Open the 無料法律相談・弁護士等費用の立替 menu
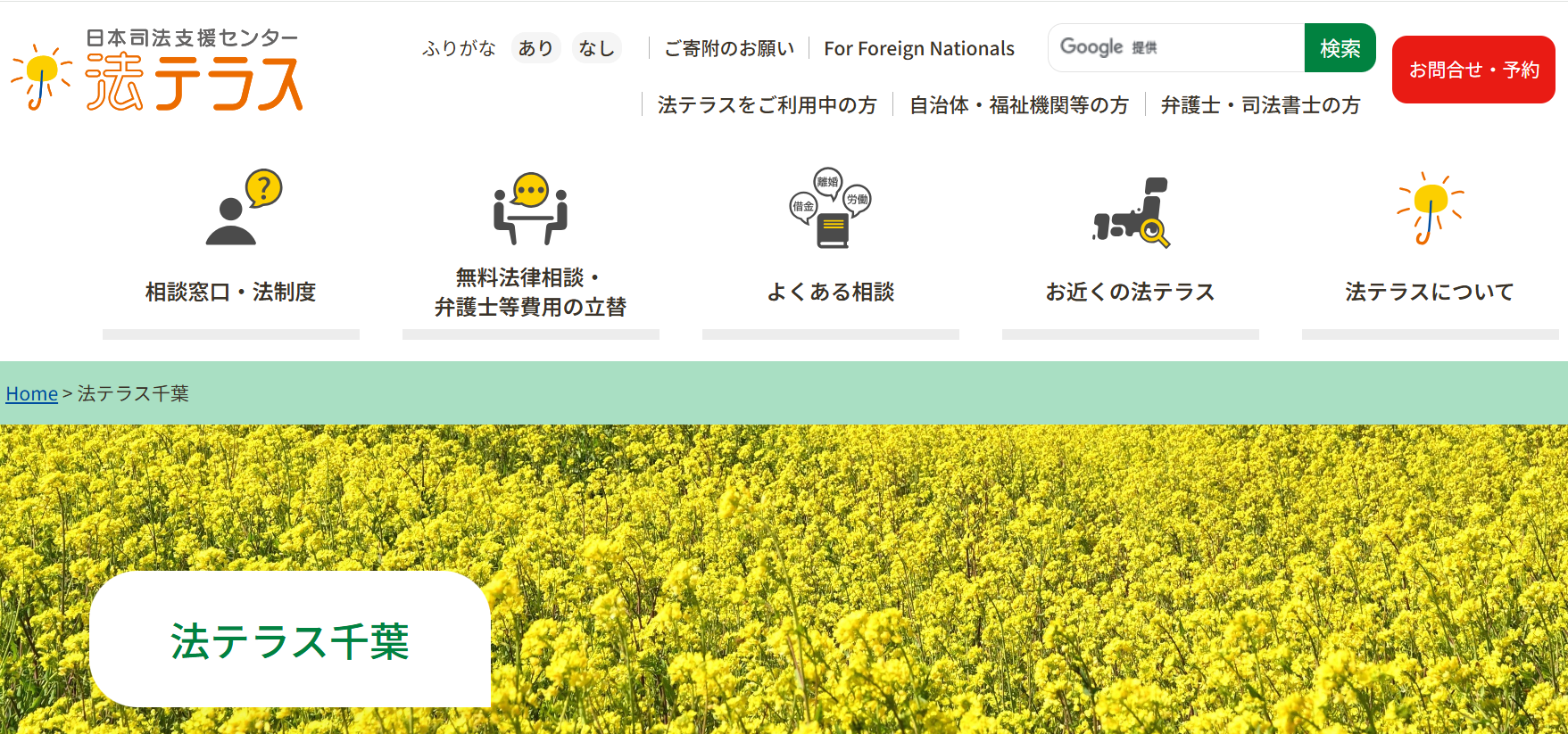This screenshot has height=734, width=1568. pyautogui.click(x=530, y=292)
